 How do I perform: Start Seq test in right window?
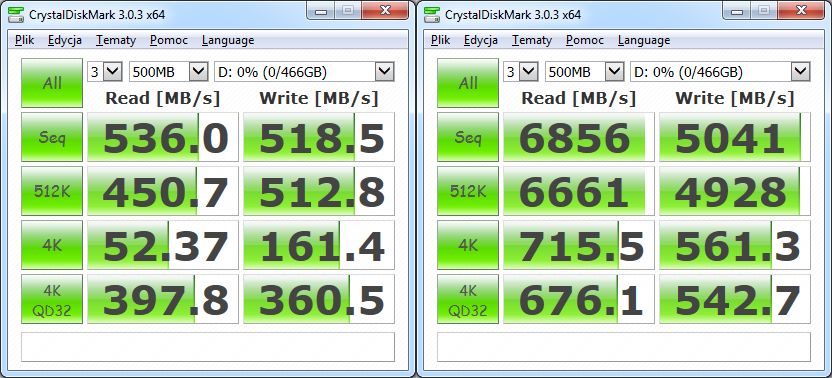click(x=468, y=137)
